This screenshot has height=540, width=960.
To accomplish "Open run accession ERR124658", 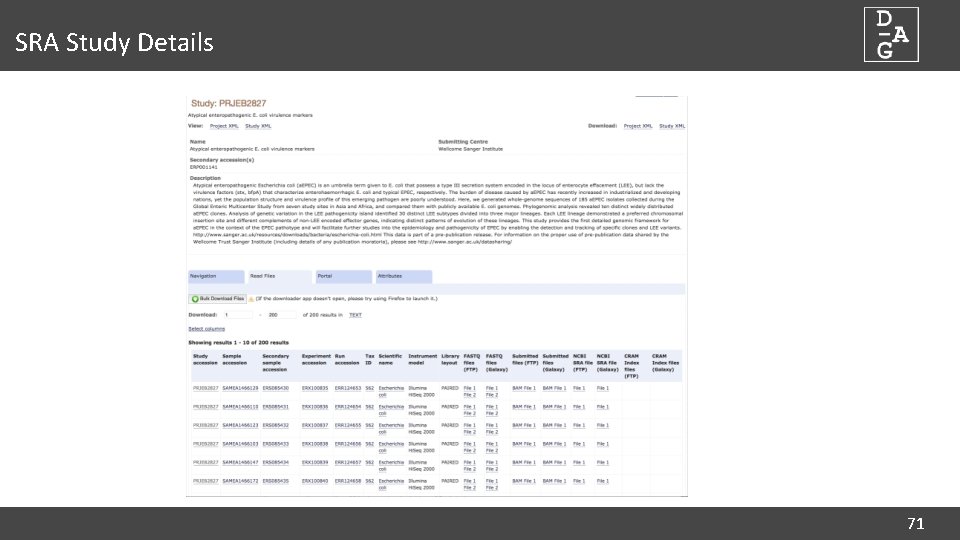I will 348,481.
